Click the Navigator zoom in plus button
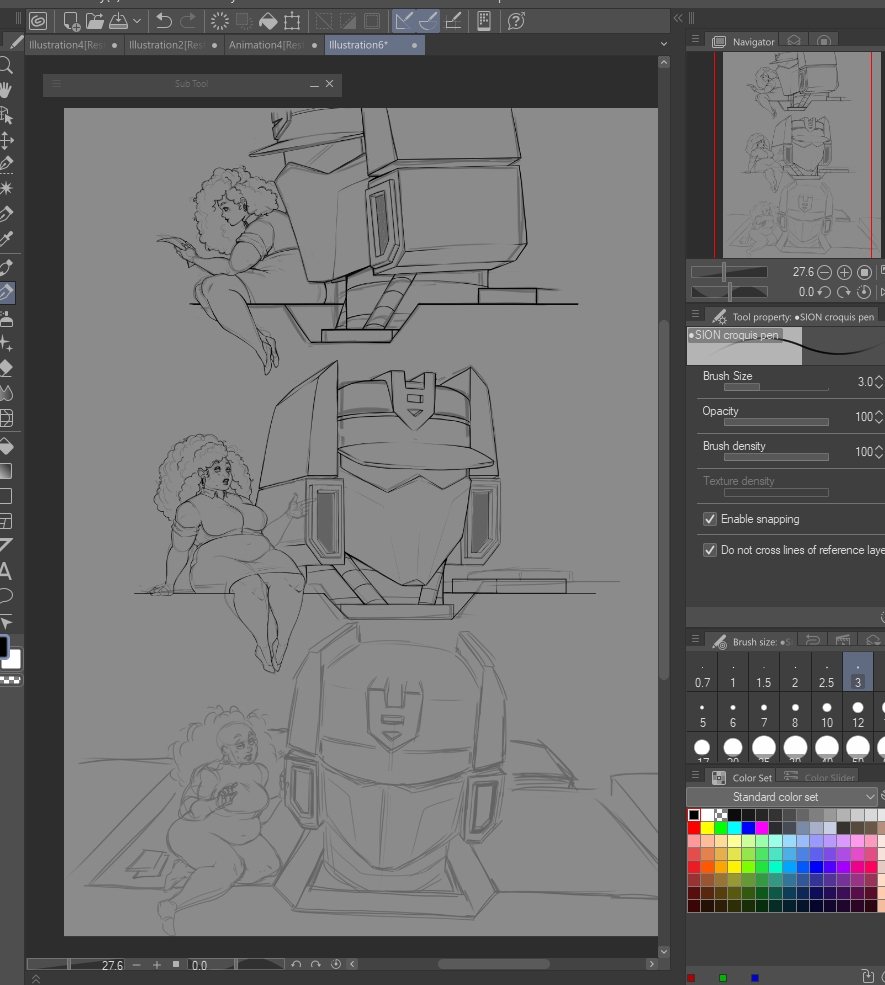This screenshot has width=885, height=985. pyautogui.click(x=844, y=272)
